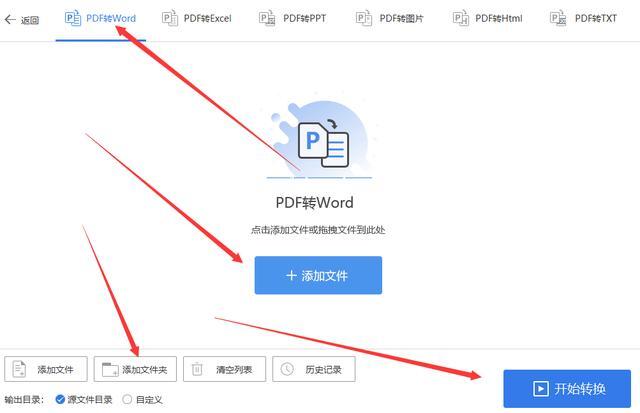
Task: Click the PDF转Word tab icon
Action: (73, 18)
